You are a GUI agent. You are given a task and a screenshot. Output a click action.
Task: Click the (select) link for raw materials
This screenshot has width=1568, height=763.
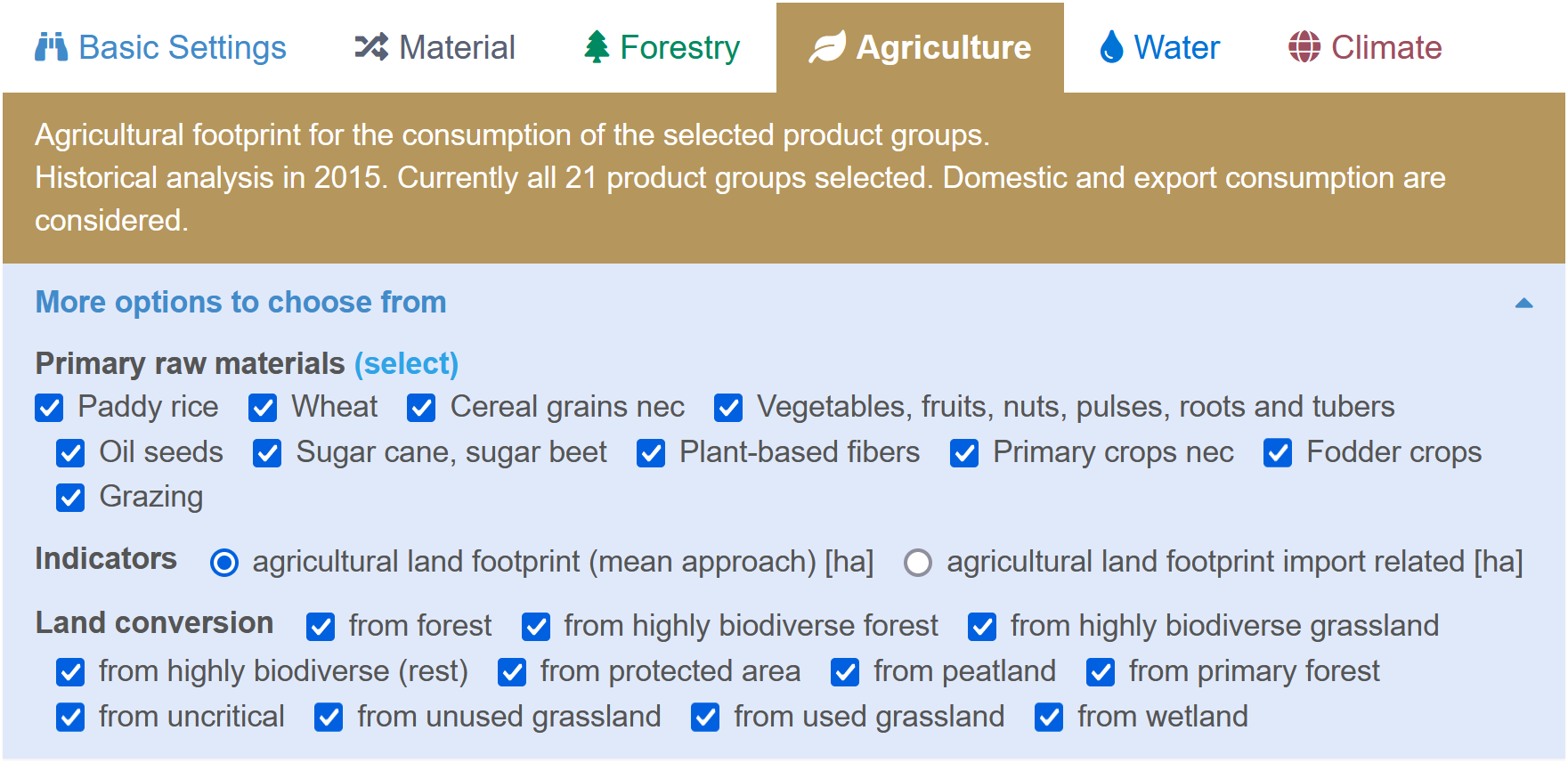(x=406, y=363)
